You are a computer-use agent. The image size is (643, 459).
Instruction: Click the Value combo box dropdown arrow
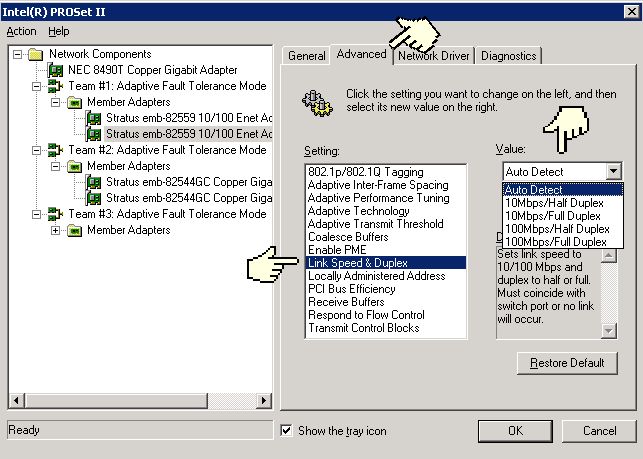613,171
